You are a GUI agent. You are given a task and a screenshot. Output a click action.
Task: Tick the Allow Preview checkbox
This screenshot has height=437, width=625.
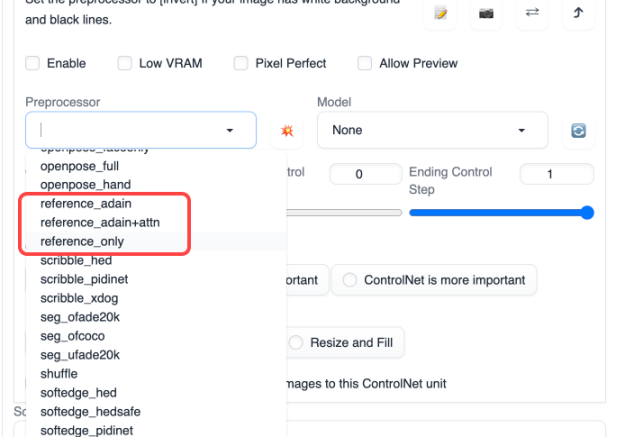[x=365, y=63]
